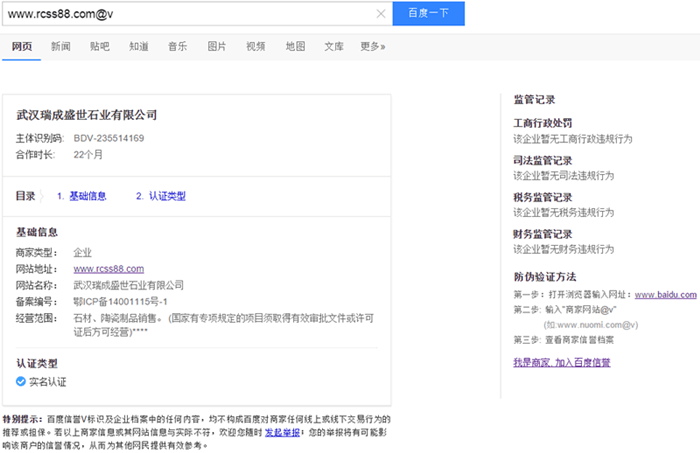Click the 网站名称 value text
700x453 pixels.
click(x=129, y=285)
